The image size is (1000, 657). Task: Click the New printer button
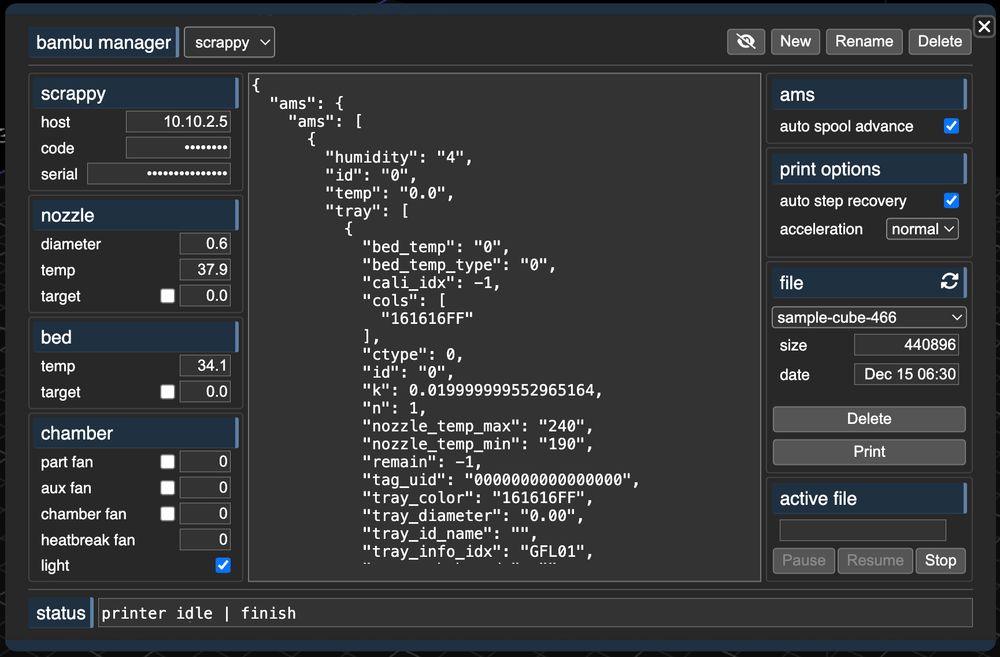click(795, 41)
